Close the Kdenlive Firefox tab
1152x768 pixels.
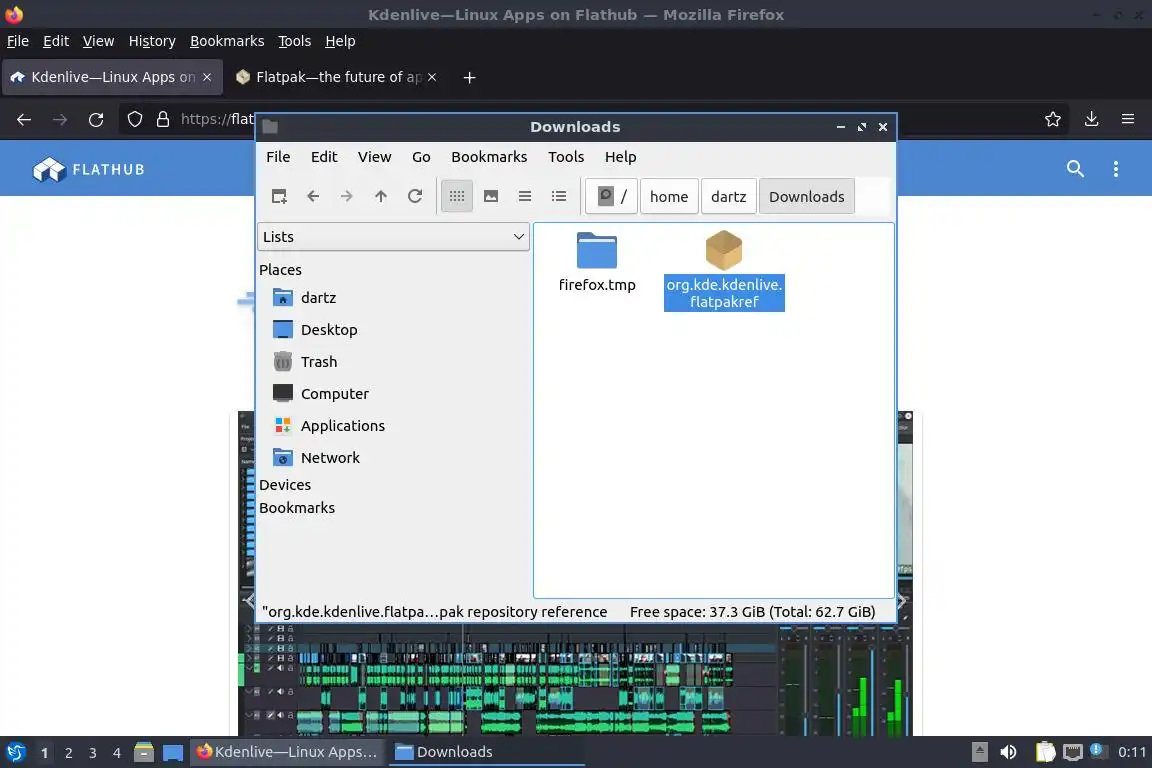(207, 77)
